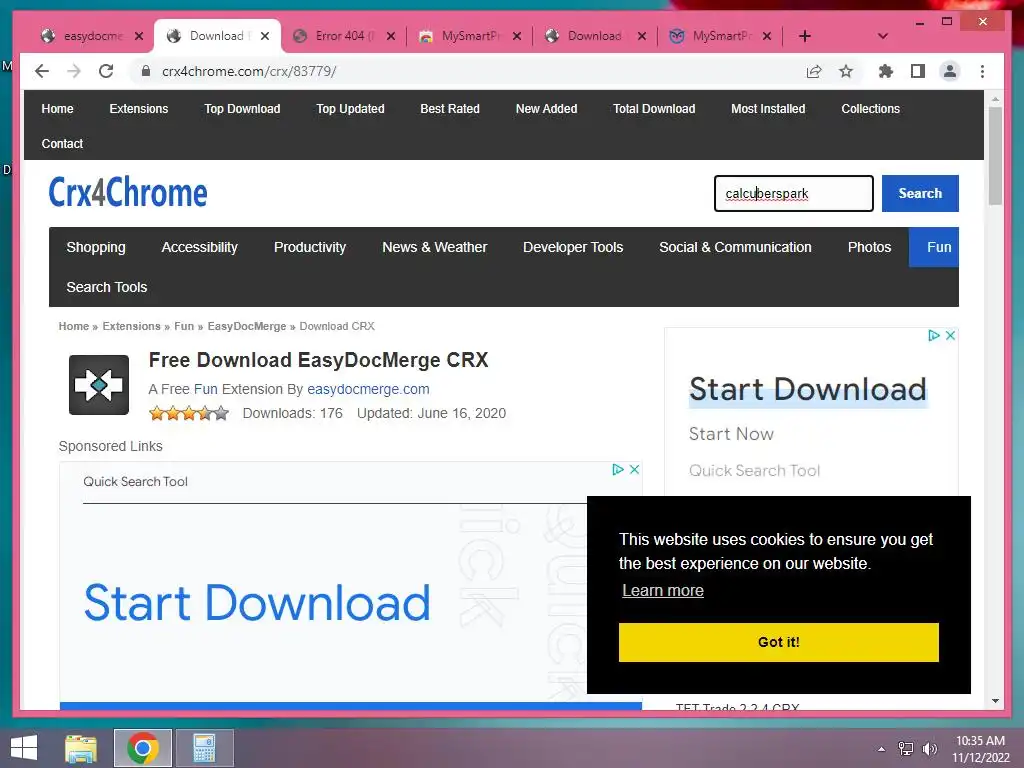Open File Explorer from the taskbar
The width and height of the screenshot is (1024, 768).
[x=81, y=748]
